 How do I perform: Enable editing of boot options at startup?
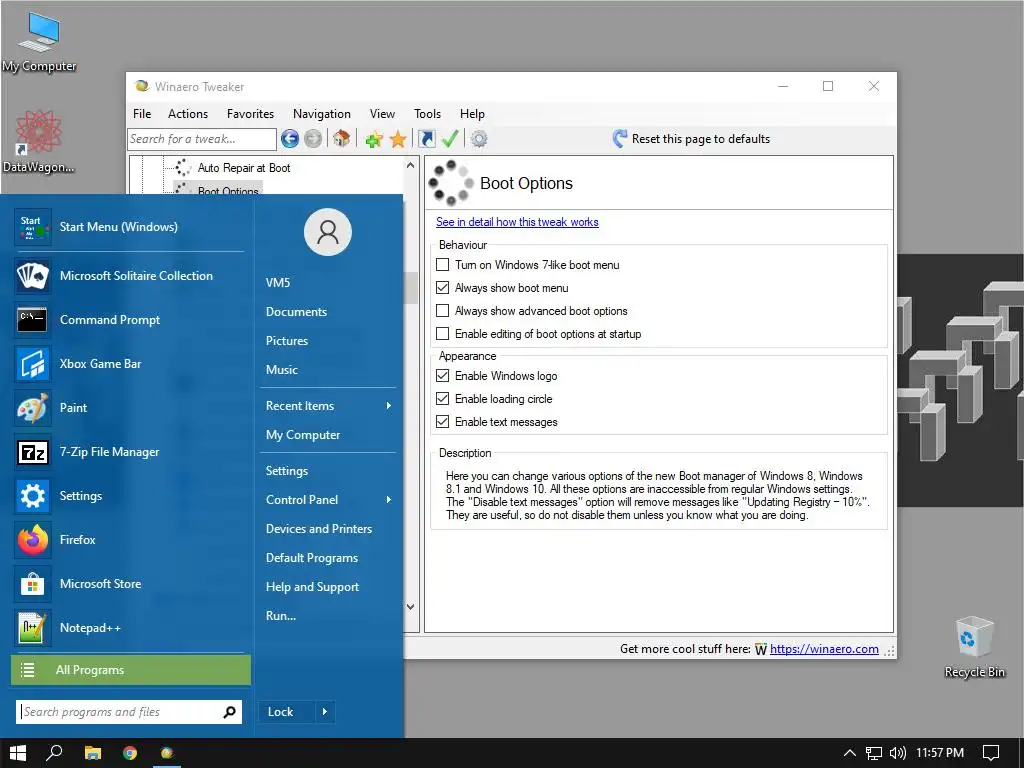[x=443, y=334]
